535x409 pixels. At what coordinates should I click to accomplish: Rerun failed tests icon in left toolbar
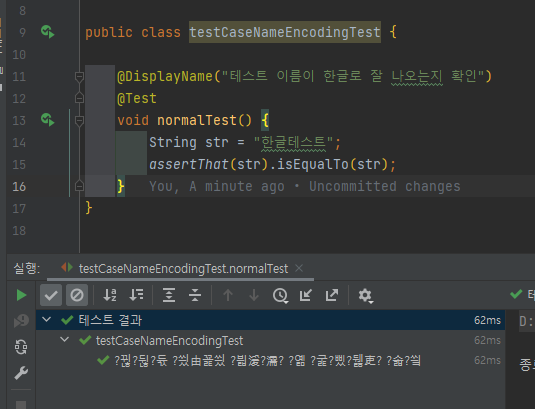tap(21, 321)
